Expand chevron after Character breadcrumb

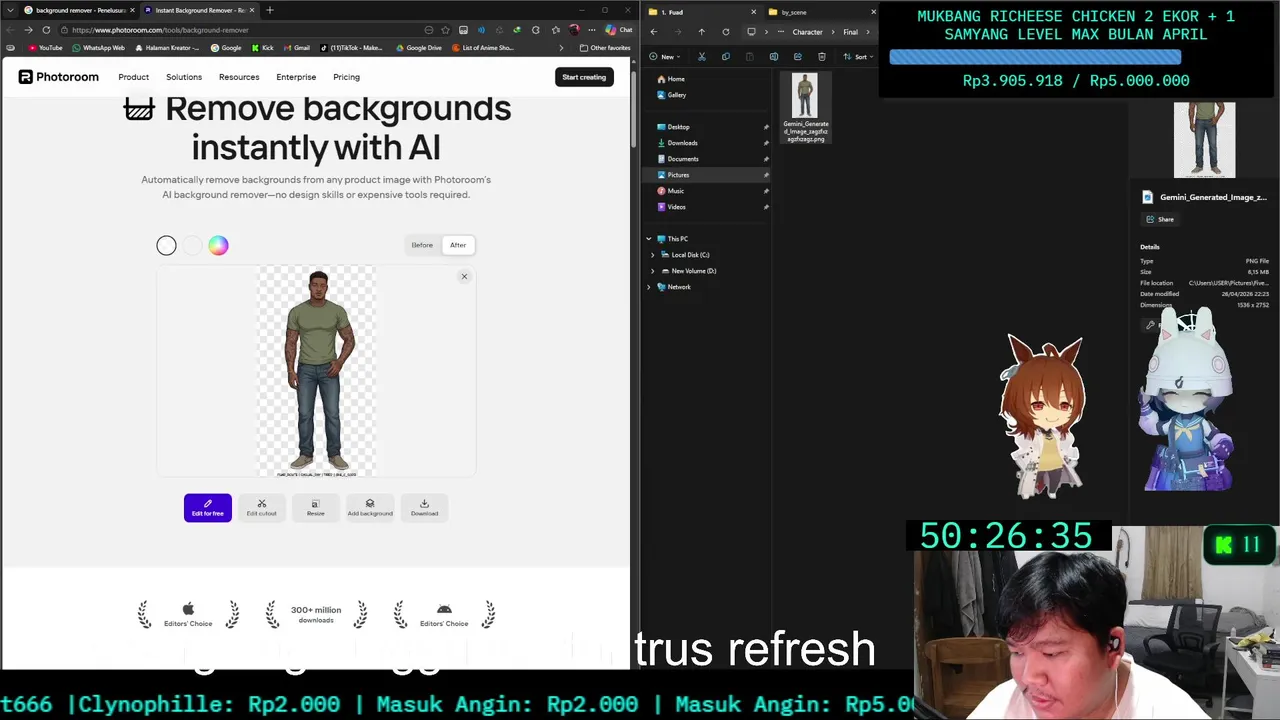point(831,32)
